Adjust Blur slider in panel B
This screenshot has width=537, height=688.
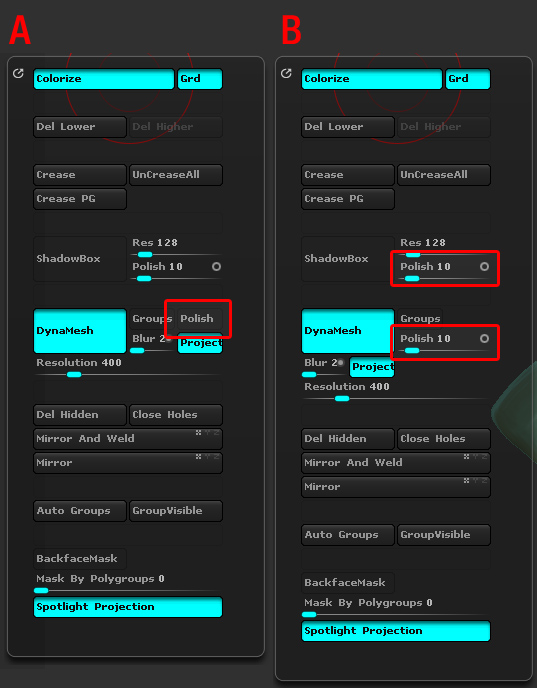(x=324, y=368)
